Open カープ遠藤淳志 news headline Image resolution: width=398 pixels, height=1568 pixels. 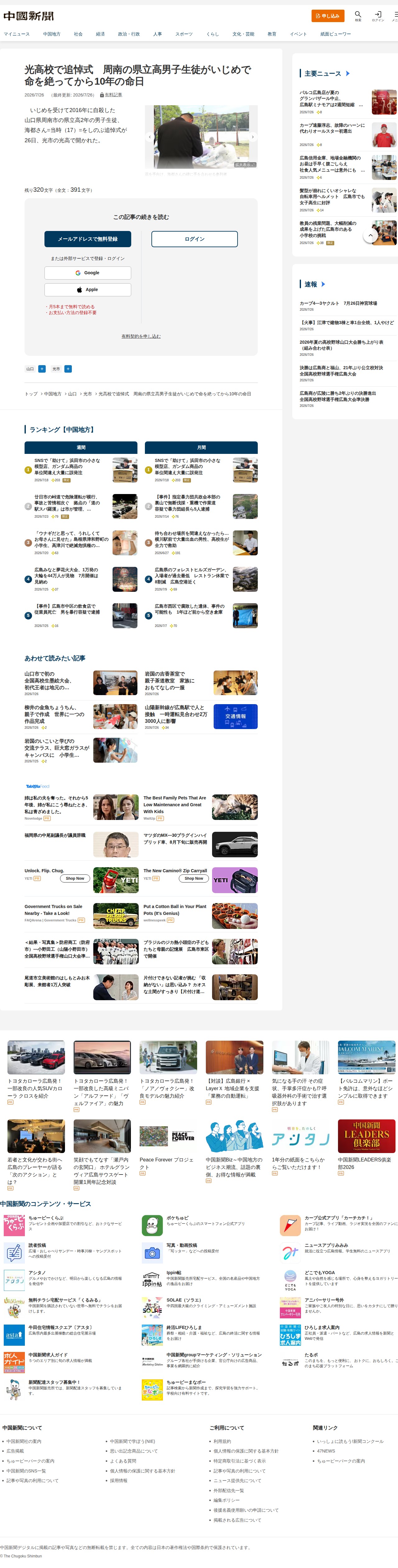pos(332,129)
